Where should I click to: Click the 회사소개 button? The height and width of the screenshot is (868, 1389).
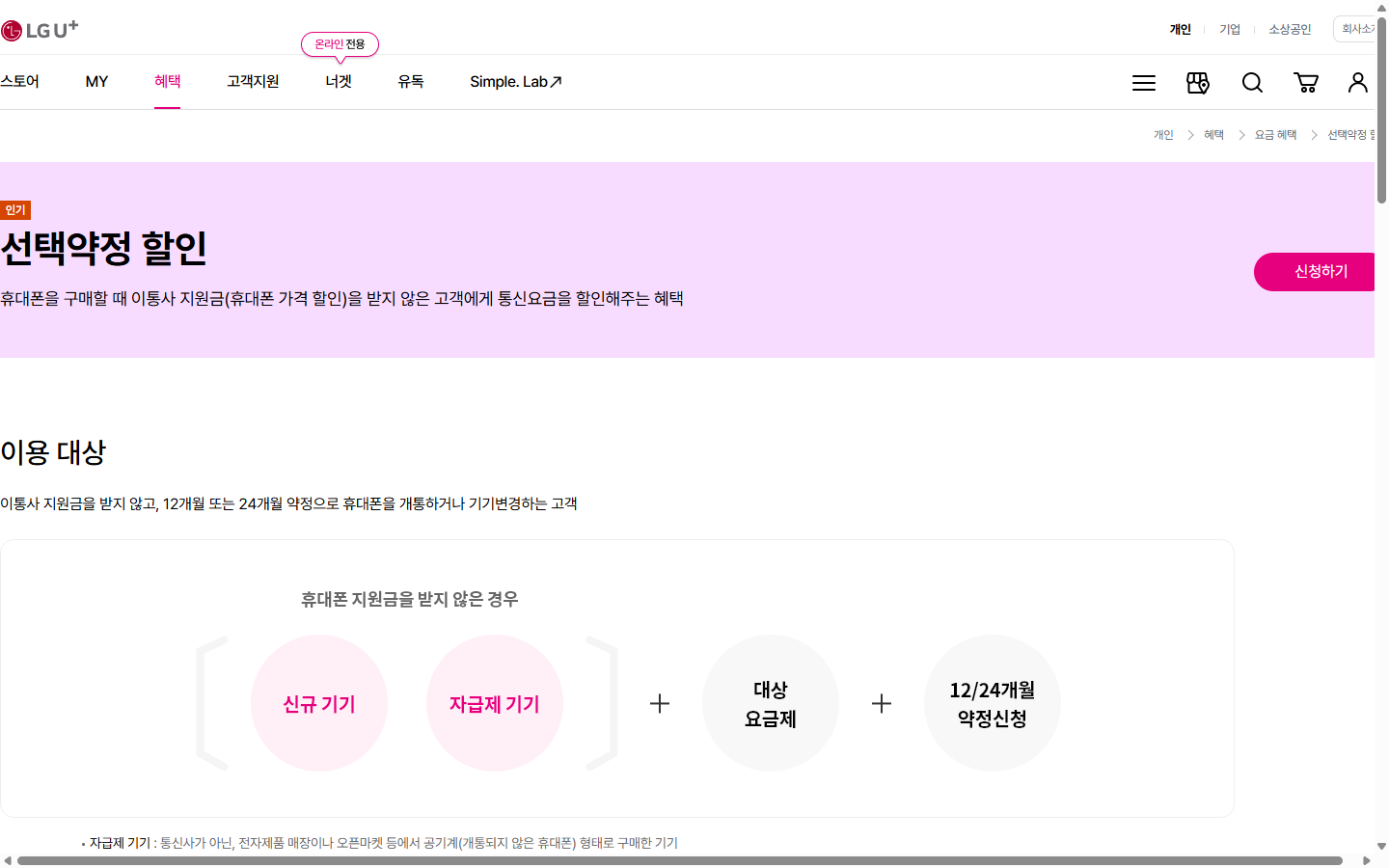tap(1354, 29)
